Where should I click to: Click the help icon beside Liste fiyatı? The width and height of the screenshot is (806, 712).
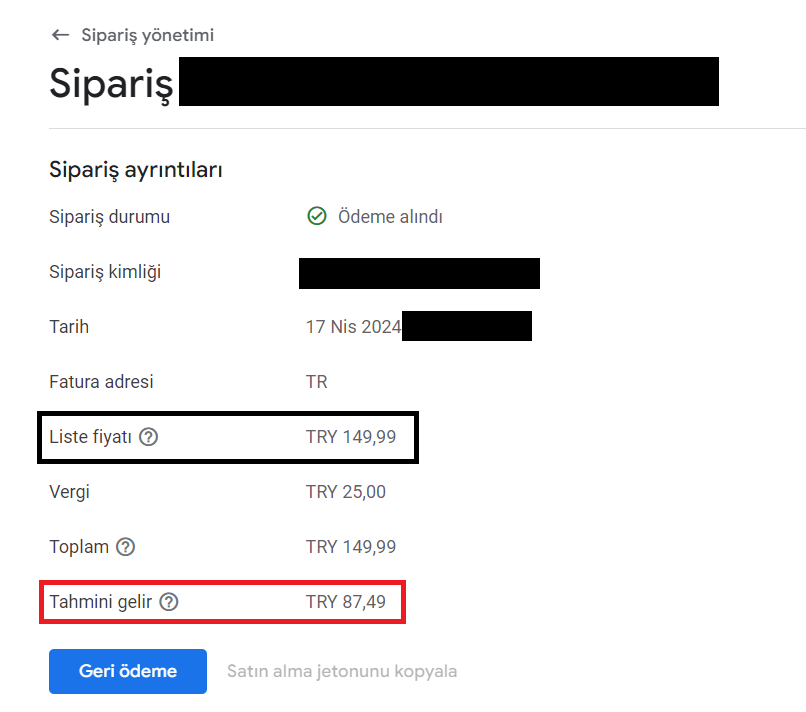point(149,437)
